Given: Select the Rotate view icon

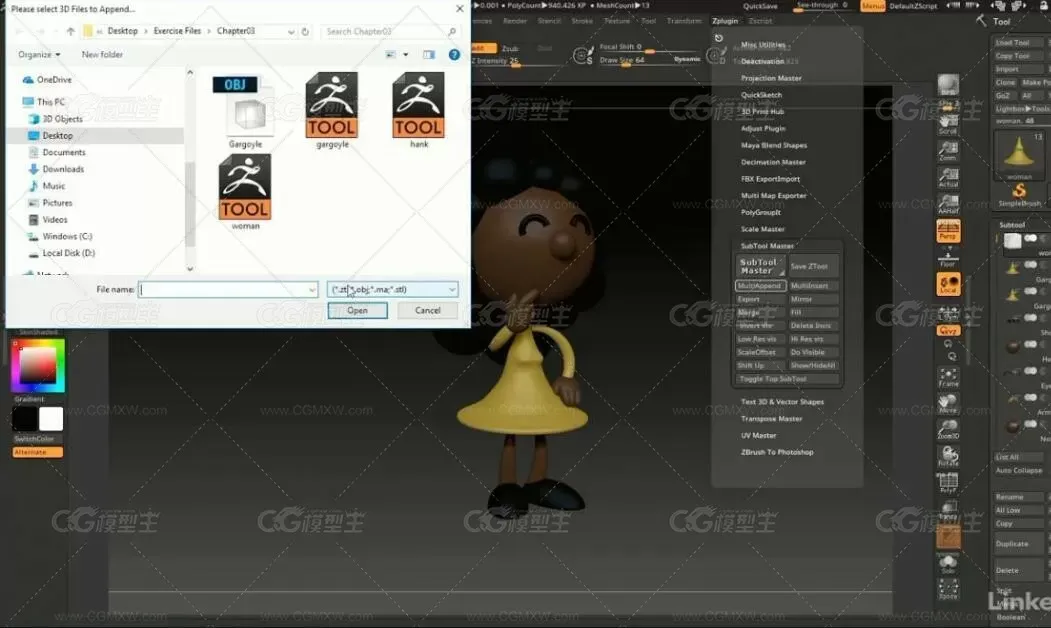Looking at the screenshot, I should pos(948,456).
